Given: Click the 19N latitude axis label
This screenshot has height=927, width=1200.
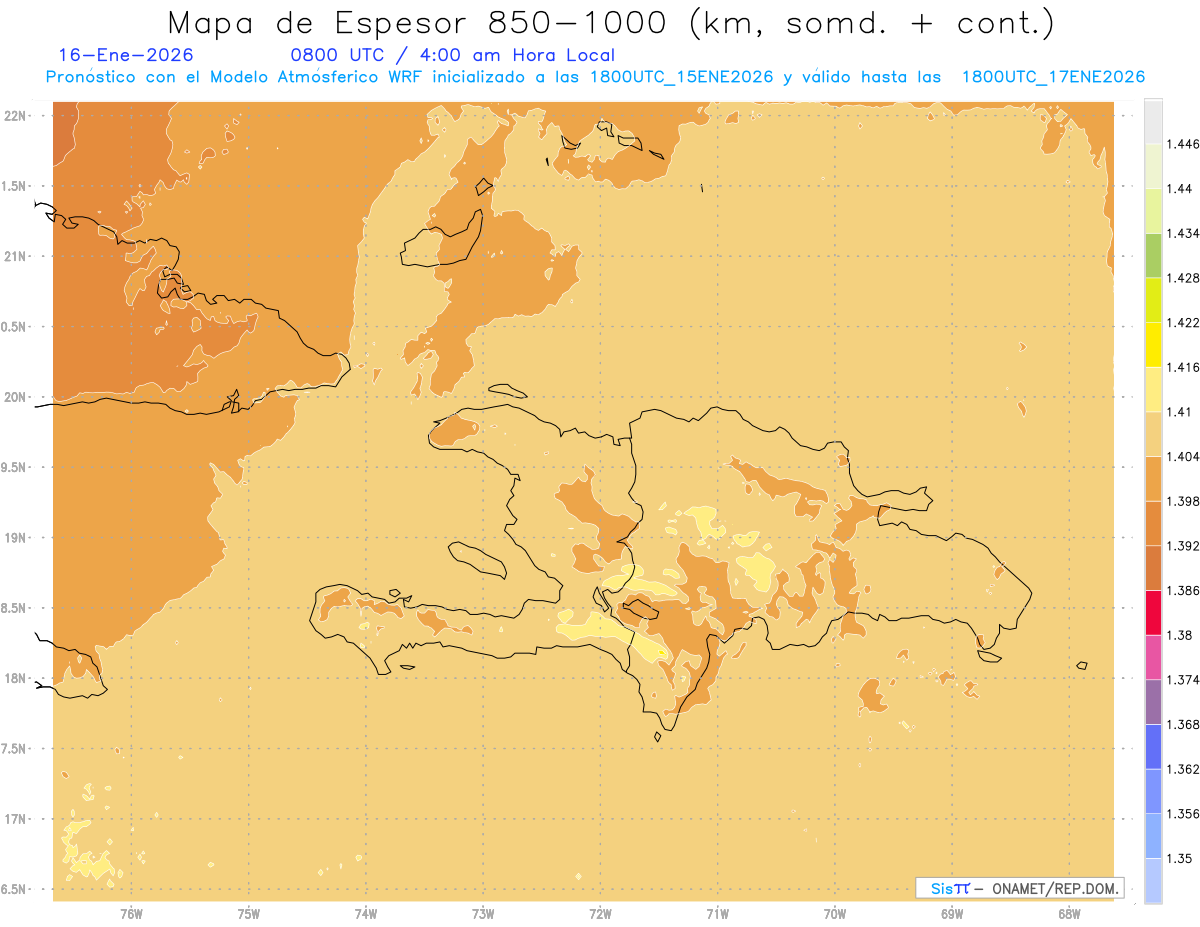Looking at the screenshot, I should tap(16, 538).
